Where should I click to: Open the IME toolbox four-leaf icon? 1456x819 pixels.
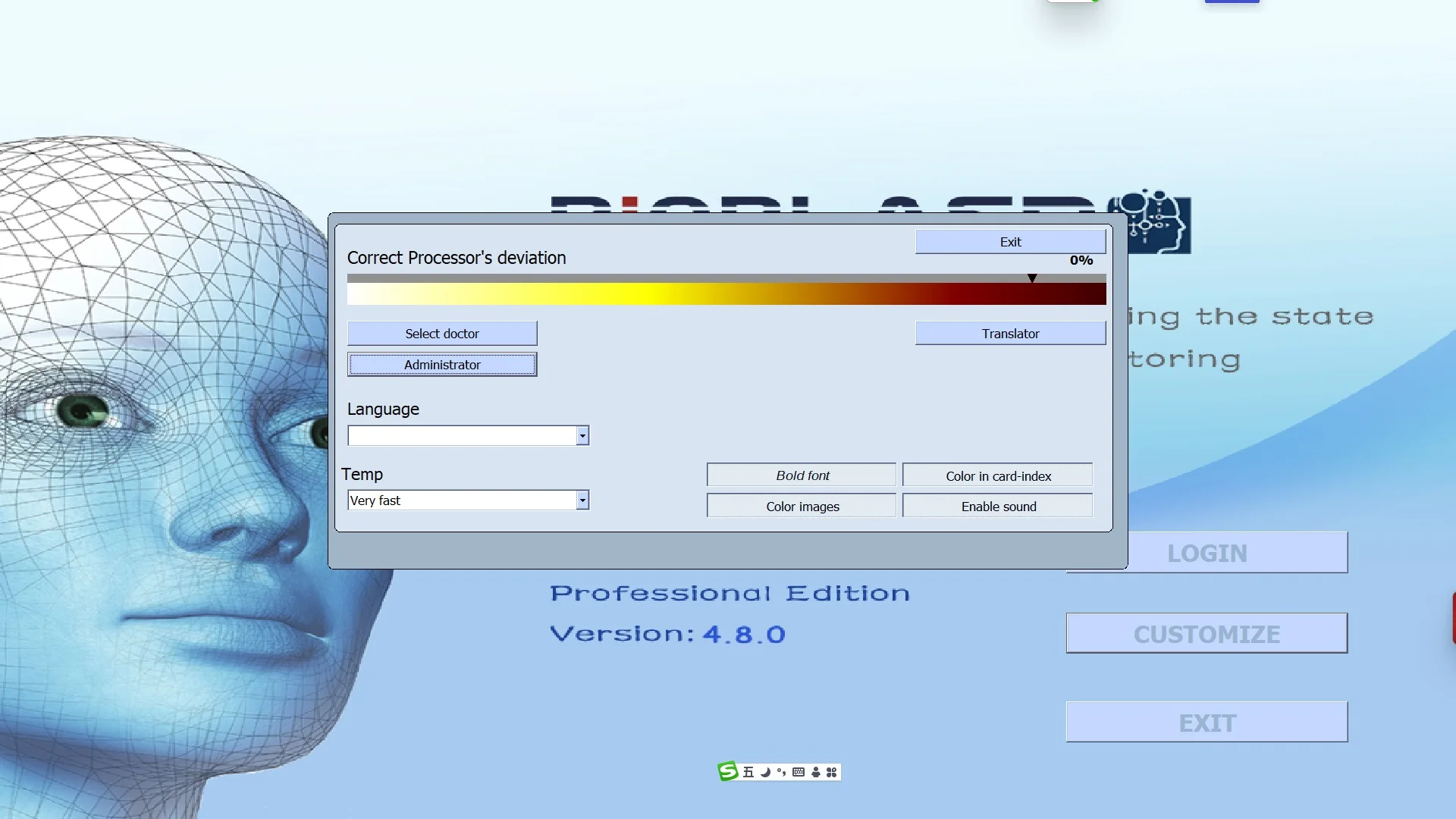click(832, 772)
